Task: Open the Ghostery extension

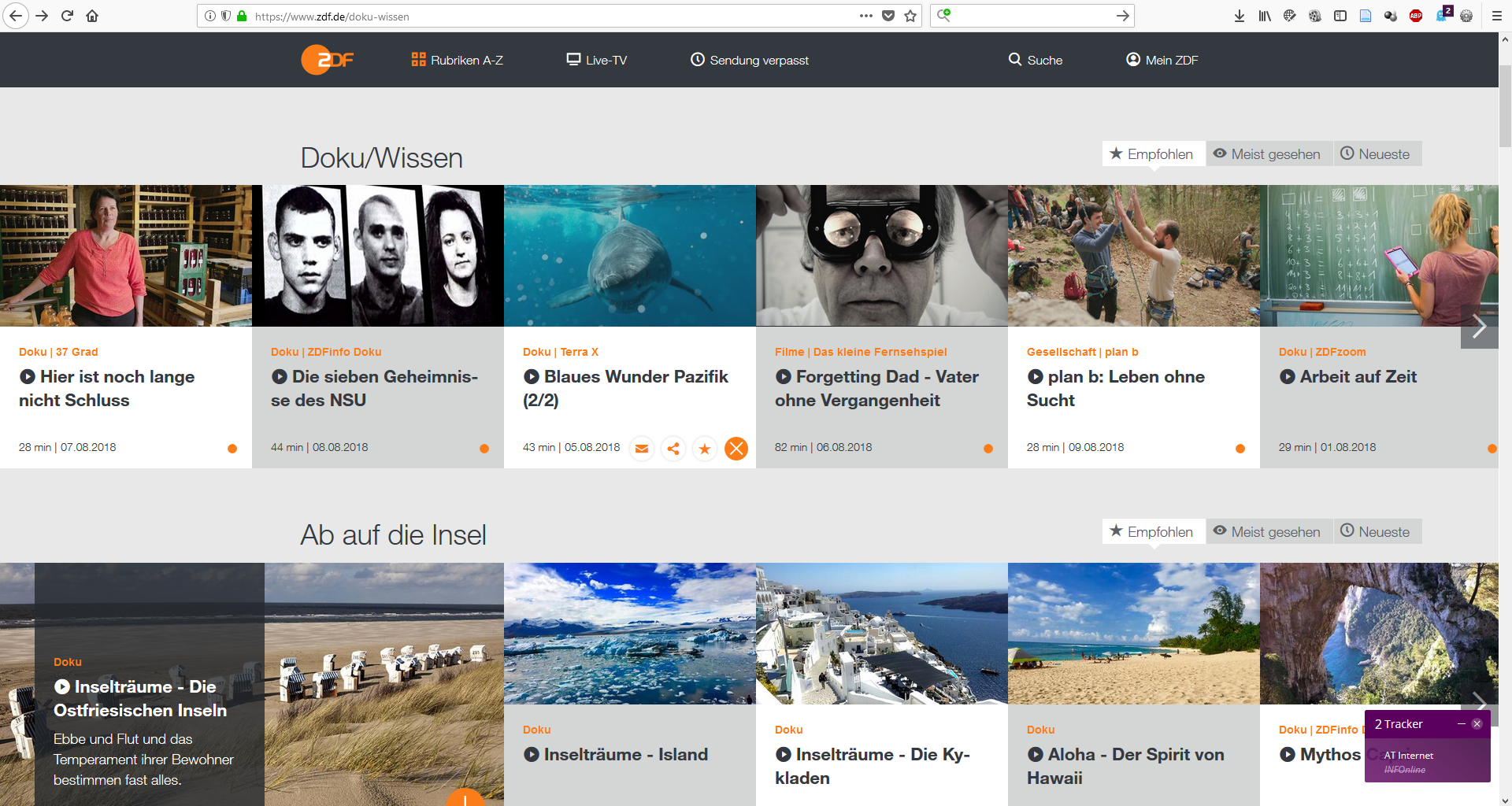Action: 1443,13
